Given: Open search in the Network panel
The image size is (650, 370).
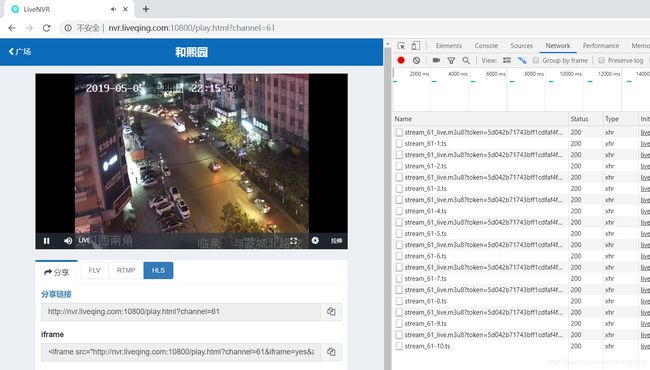Looking at the screenshot, I should [466, 60].
